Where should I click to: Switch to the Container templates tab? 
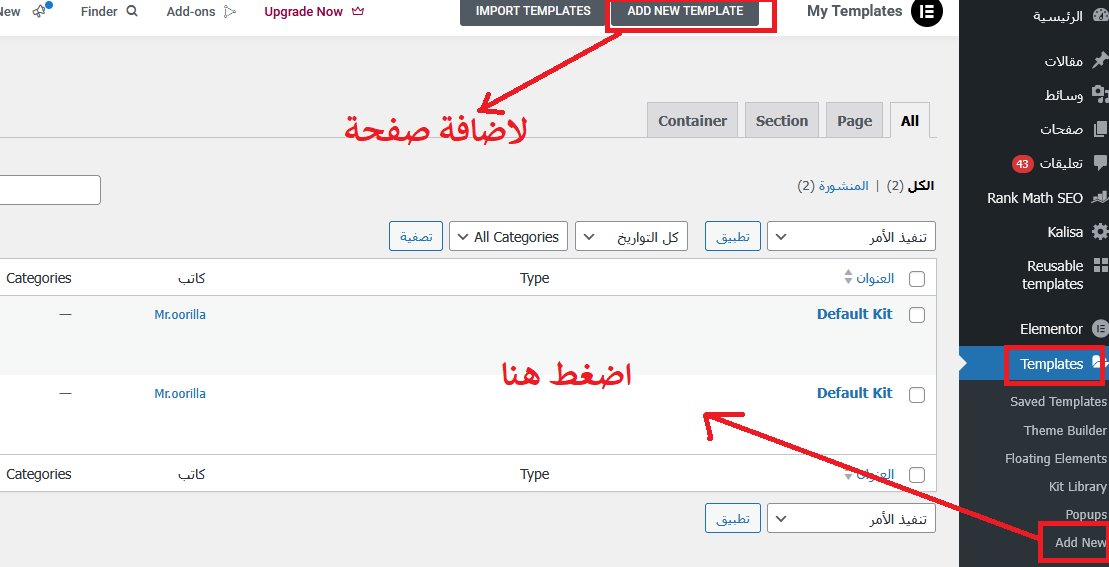692,120
